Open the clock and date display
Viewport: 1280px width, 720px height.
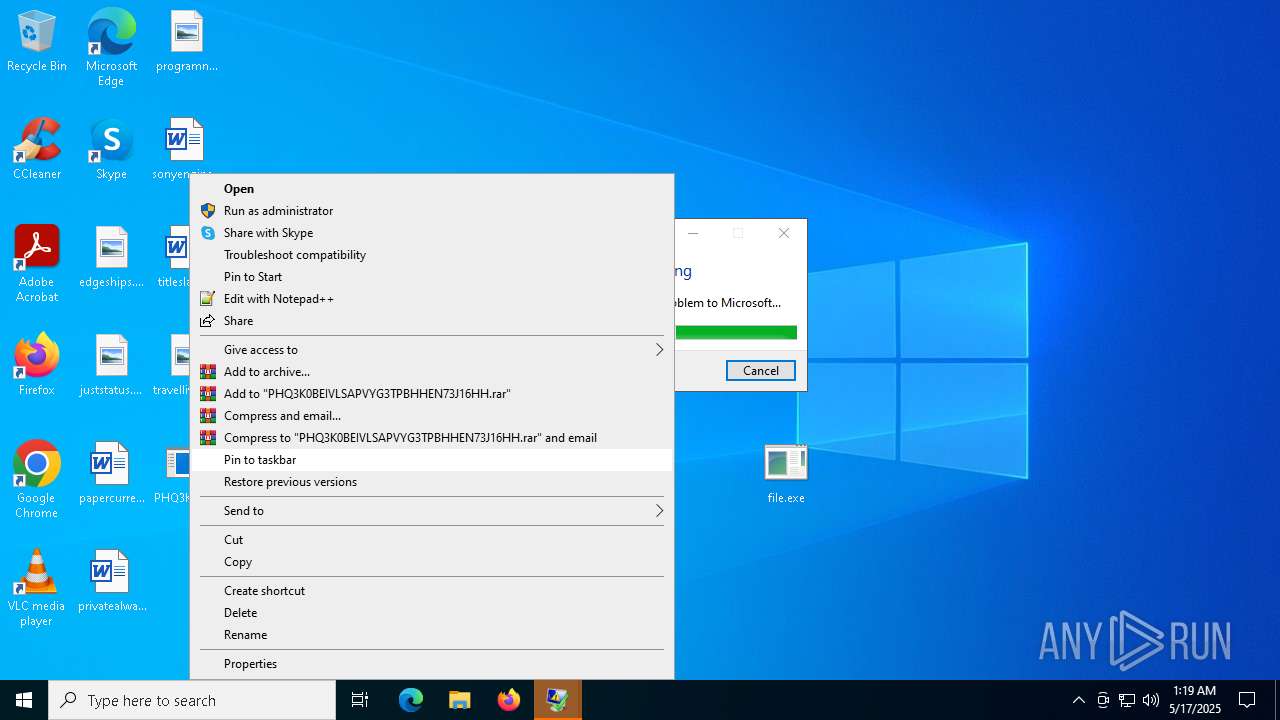(x=1195, y=700)
